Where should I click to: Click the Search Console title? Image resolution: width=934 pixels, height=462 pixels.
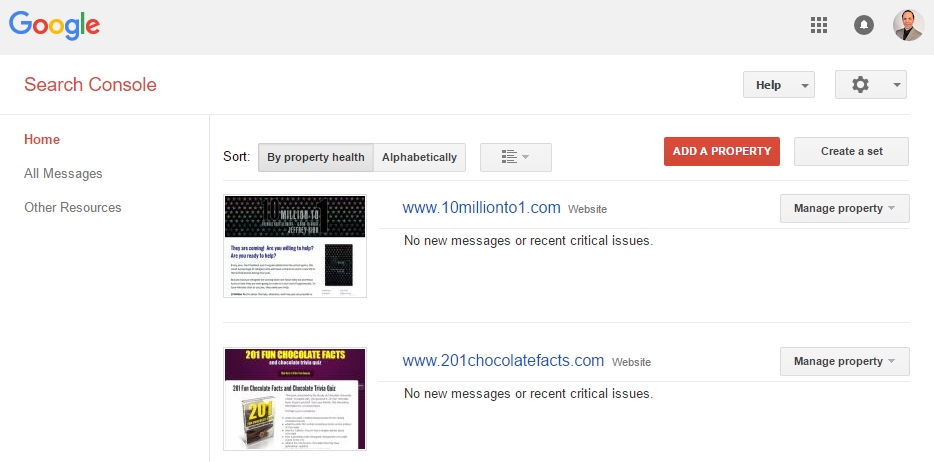90,85
